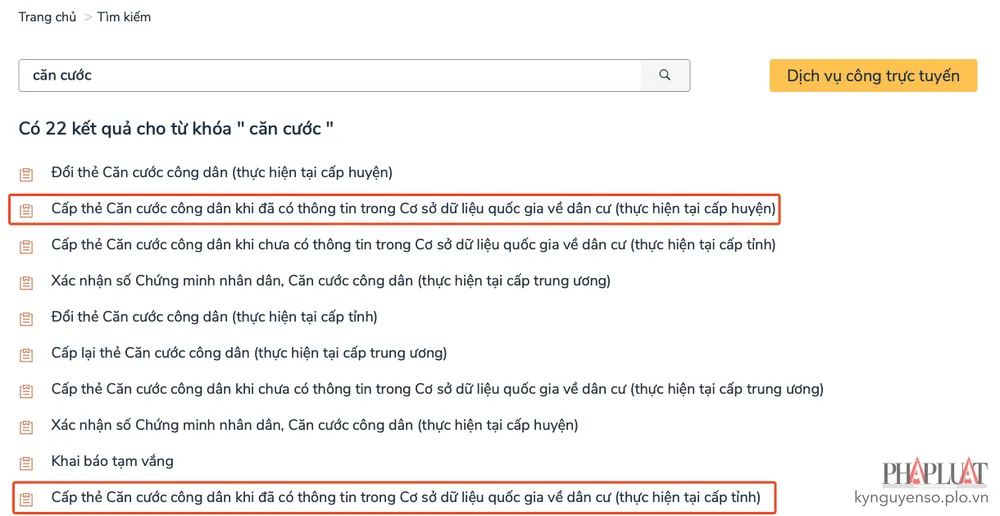This screenshot has height=516, width=1000.
Task: Click document icon beside Cấp lại thẻ Căn cước
Action: point(26,355)
